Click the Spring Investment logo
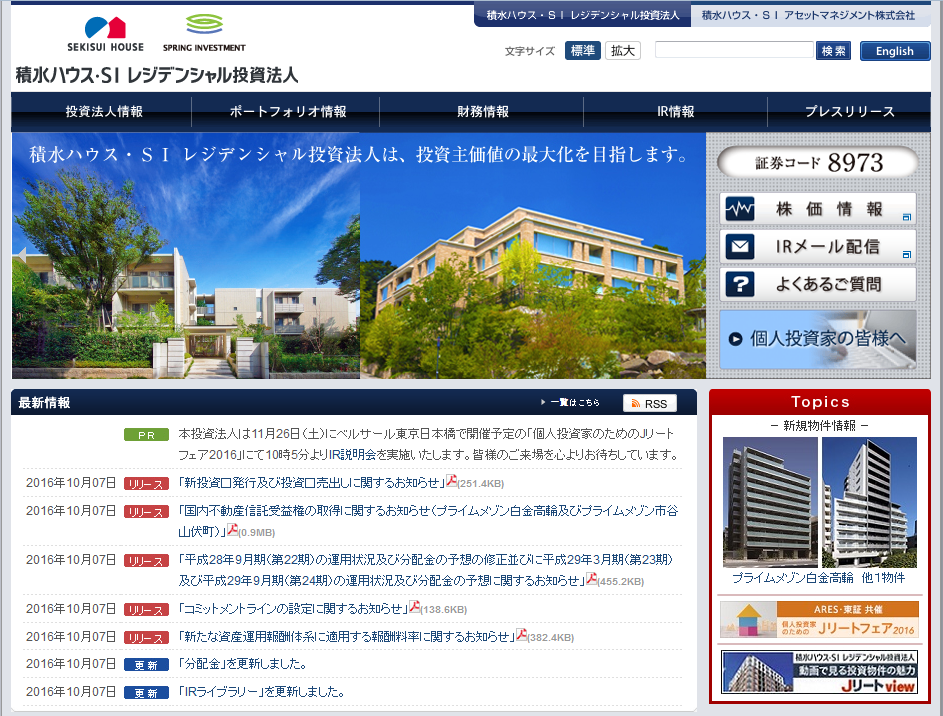943x716 pixels. click(x=203, y=34)
